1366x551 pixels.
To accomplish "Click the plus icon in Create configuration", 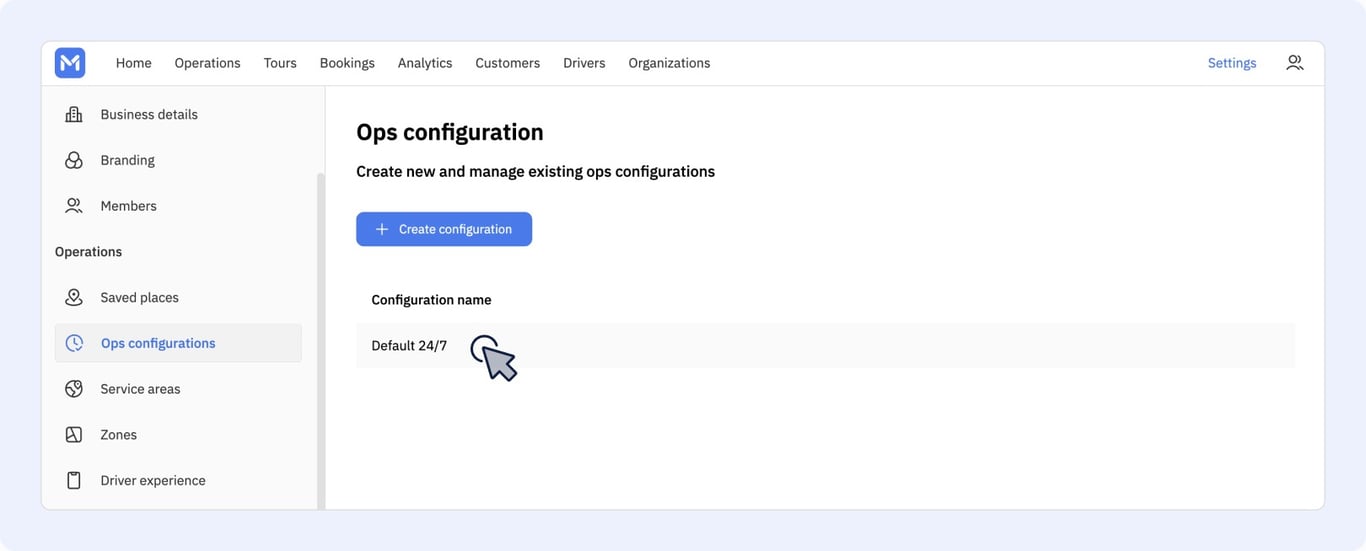I will [x=381, y=229].
